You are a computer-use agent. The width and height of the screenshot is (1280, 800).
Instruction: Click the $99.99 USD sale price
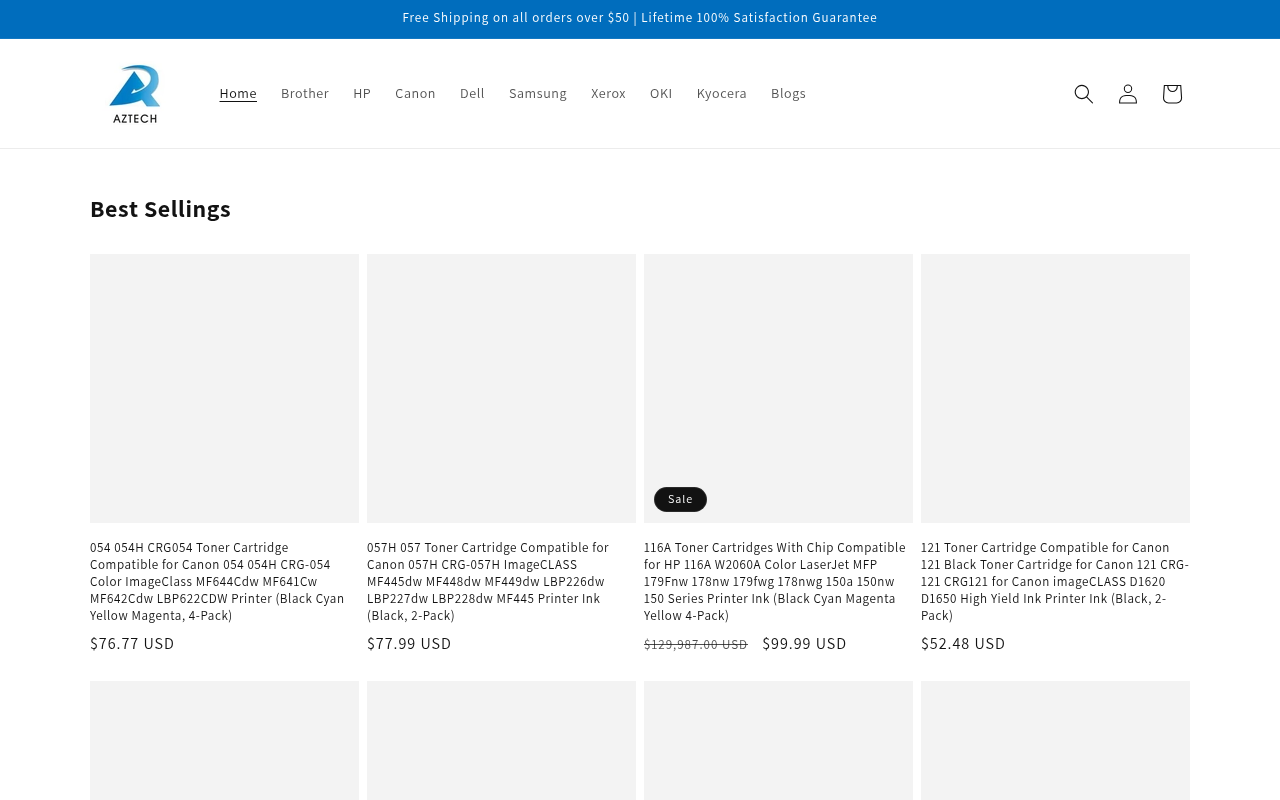point(804,644)
